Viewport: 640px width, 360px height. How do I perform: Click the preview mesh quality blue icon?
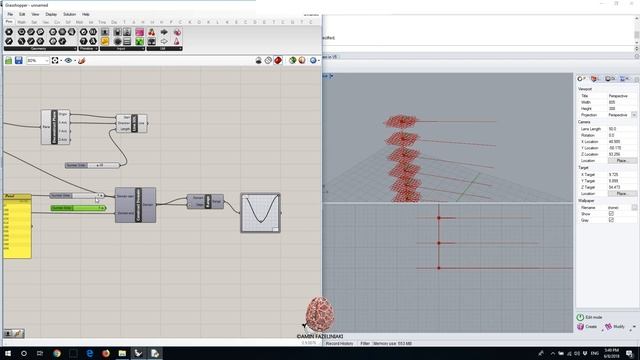click(x=313, y=60)
